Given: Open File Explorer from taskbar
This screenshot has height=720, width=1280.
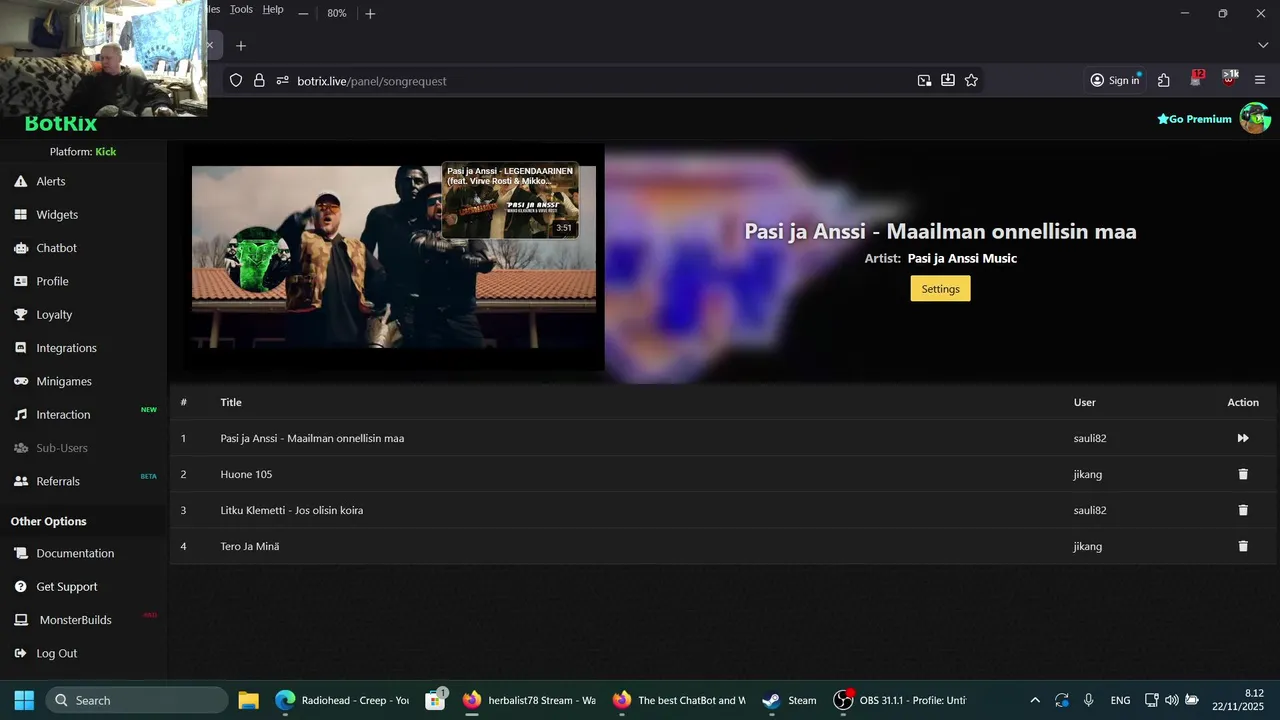Looking at the screenshot, I should tap(248, 700).
